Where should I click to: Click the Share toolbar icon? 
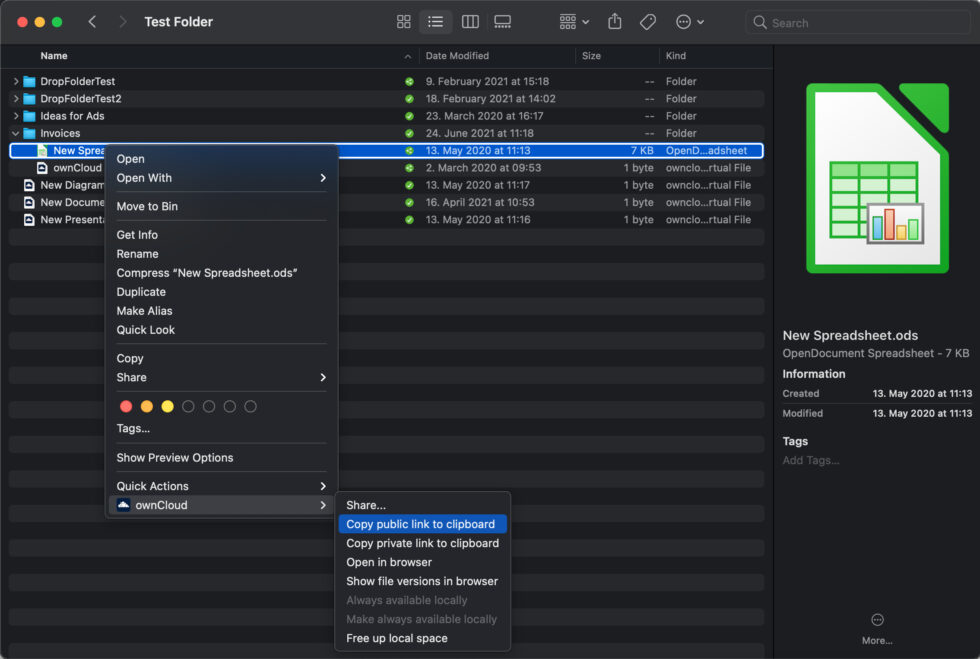coord(615,22)
